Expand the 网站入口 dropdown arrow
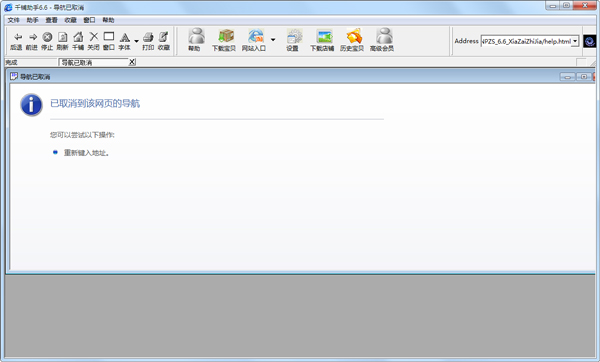The height and width of the screenshot is (362, 600). [x=273, y=39]
